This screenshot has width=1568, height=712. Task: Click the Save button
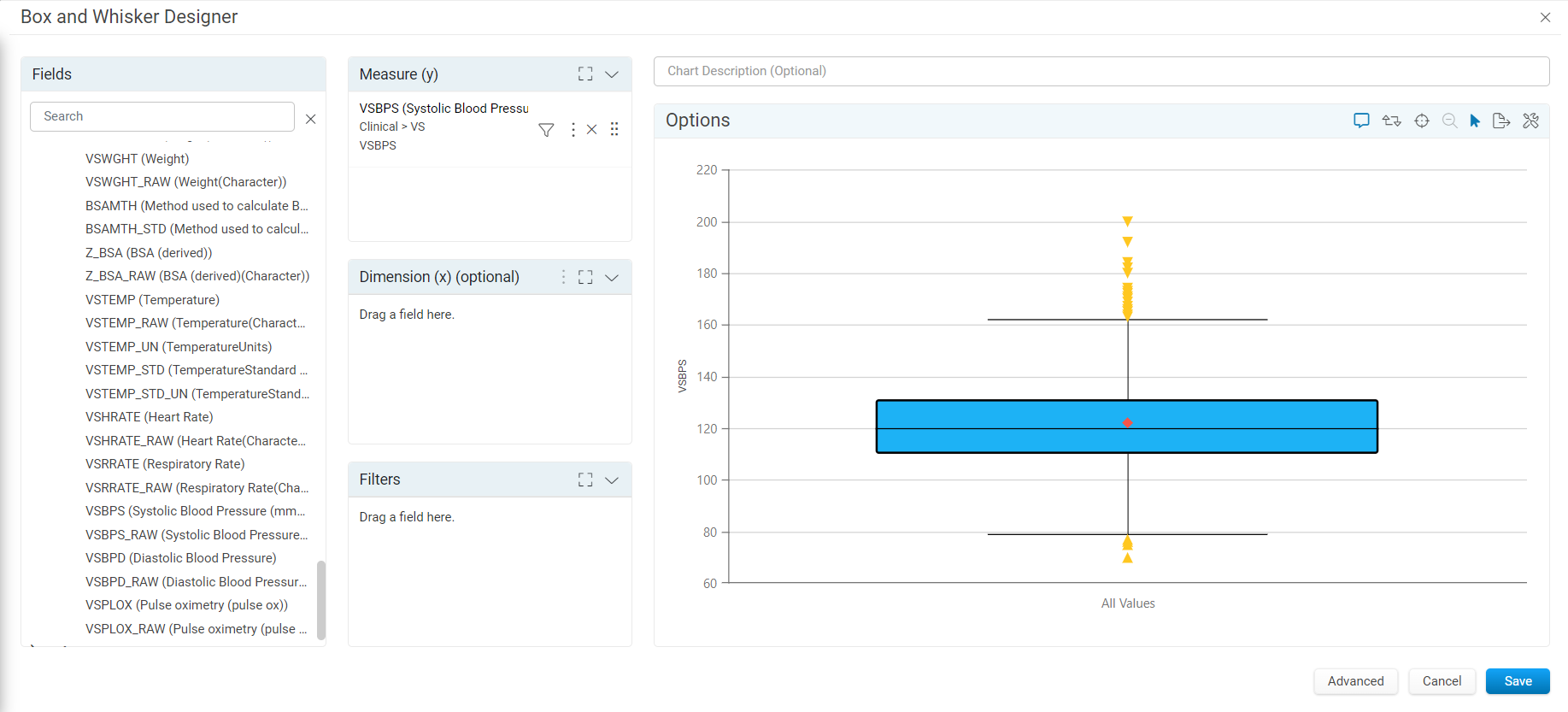[x=1518, y=681]
